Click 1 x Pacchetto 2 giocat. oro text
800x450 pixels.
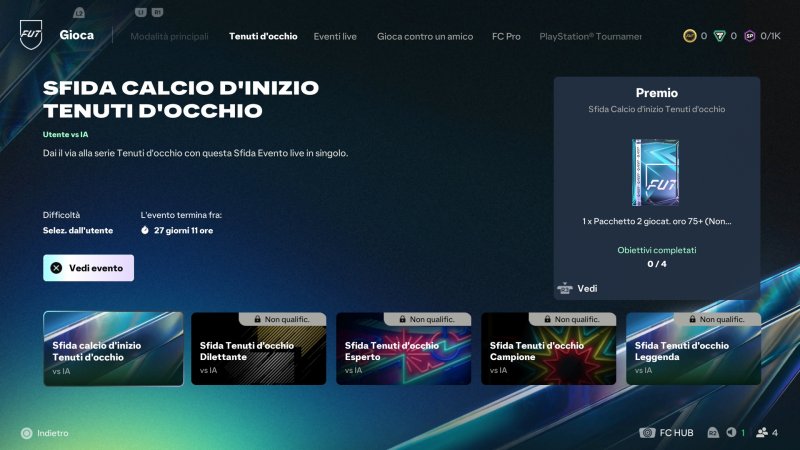coord(657,221)
